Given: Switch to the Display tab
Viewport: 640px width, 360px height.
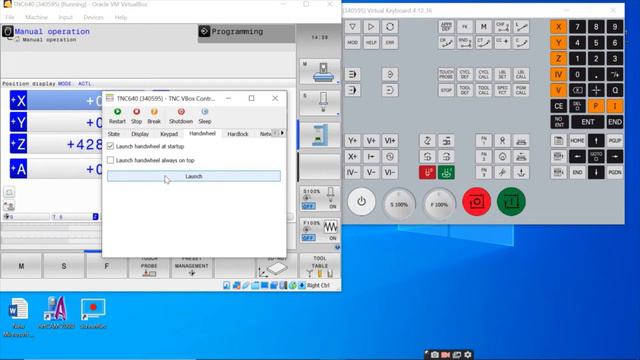Looking at the screenshot, I should [140, 134].
